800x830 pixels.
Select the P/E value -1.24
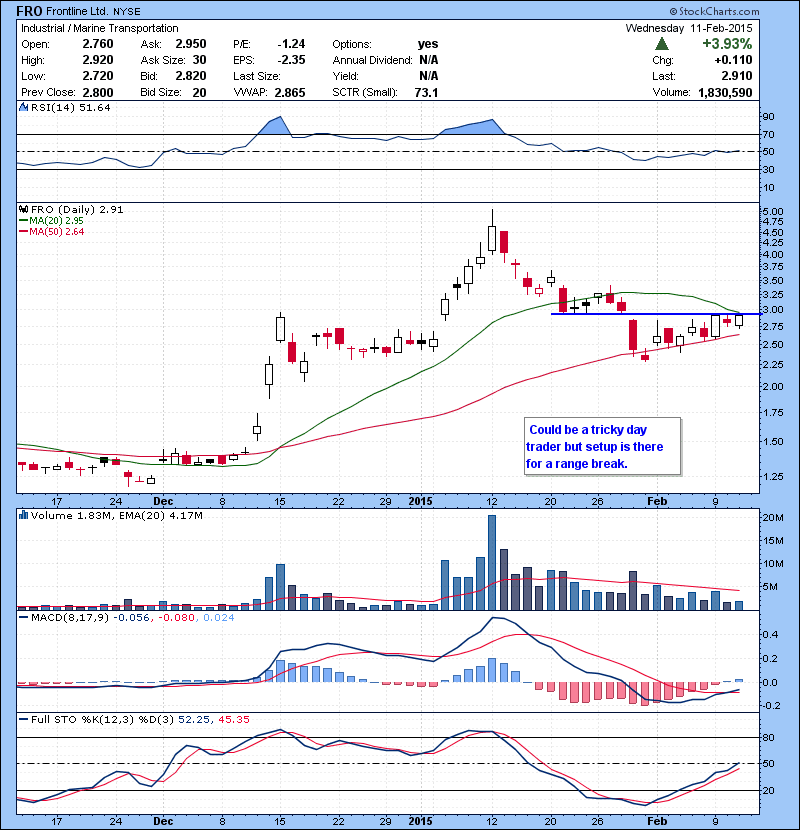pyautogui.click(x=292, y=44)
